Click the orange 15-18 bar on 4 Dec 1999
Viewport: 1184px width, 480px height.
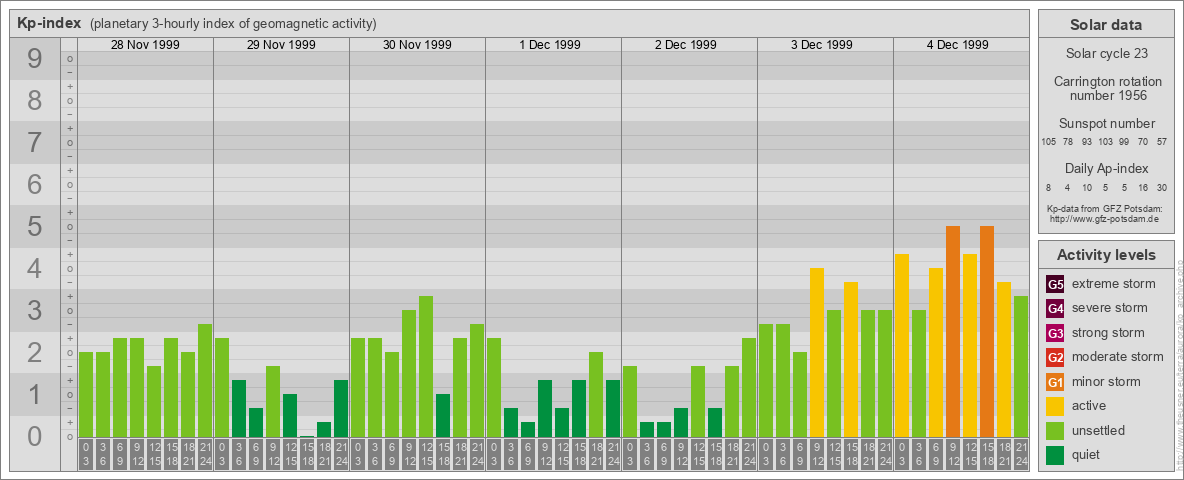click(x=987, y=331)
